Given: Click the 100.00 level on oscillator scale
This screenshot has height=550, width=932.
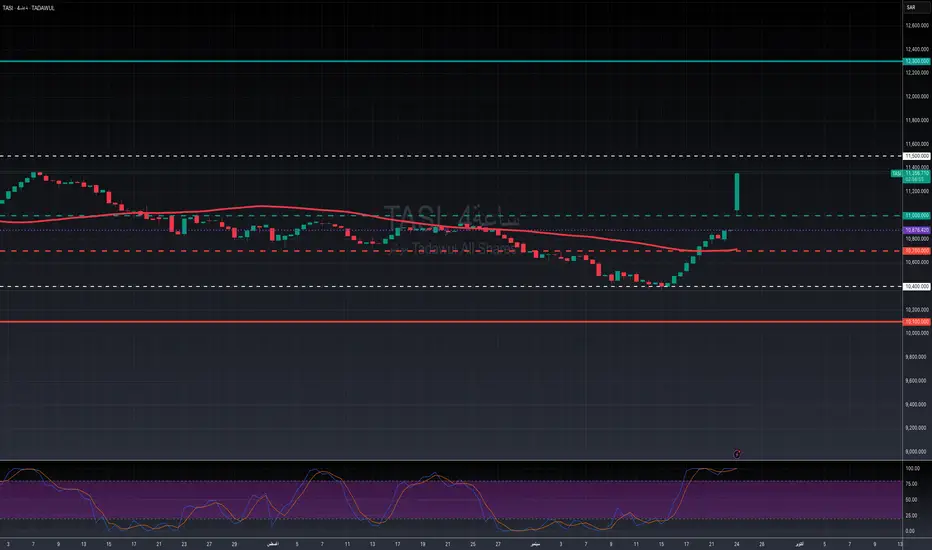Looking at the screenshot, I should 911,468.
